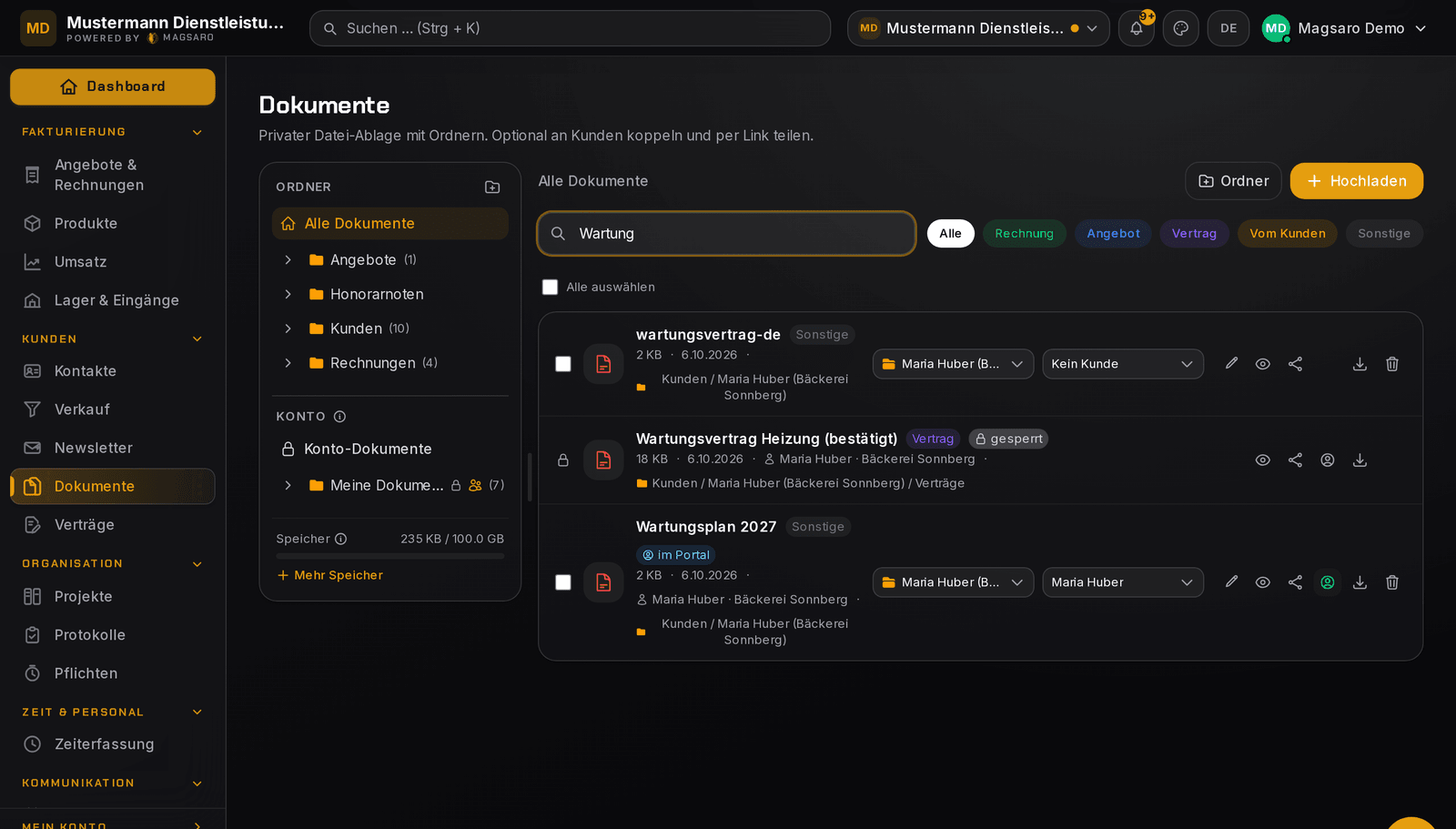Download the wartungsvertrag-de file

1360,364
